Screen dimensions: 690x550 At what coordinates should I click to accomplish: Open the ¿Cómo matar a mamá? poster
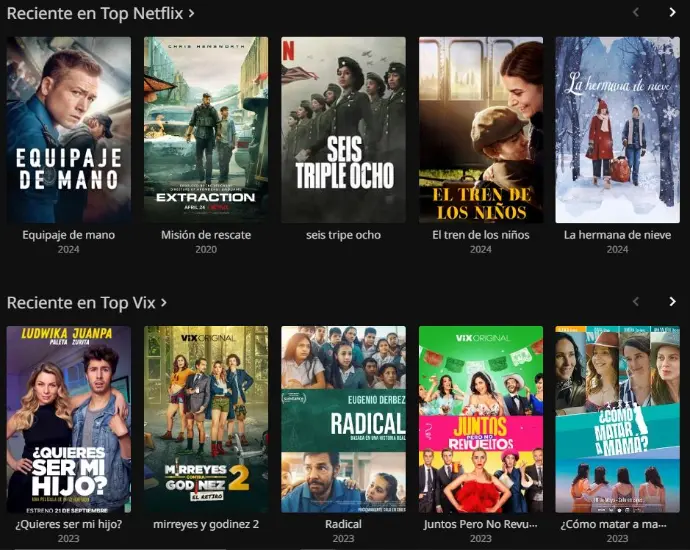click(x=617, y=419)
